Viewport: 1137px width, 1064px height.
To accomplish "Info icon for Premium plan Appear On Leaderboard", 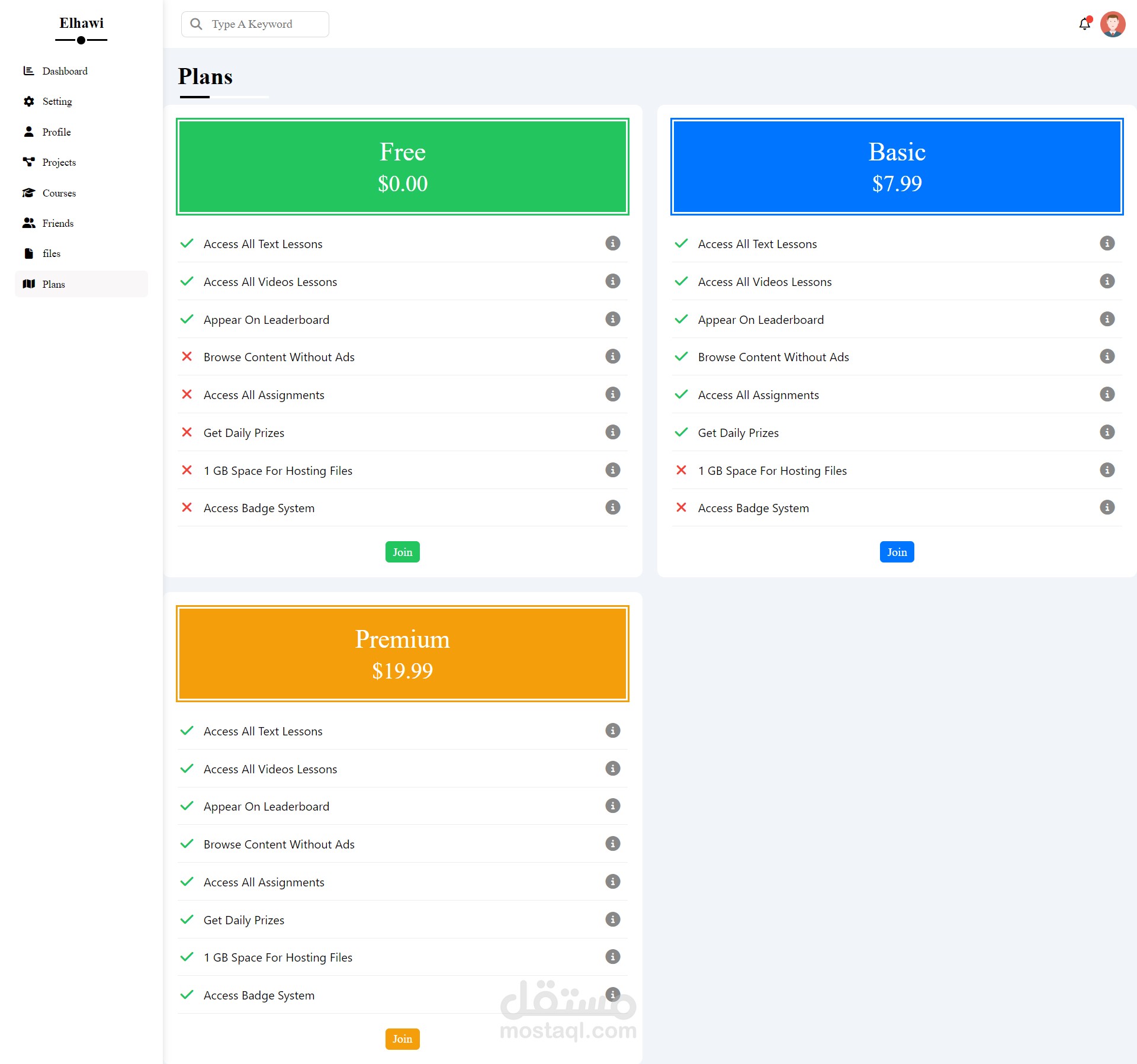I will [612, 806].
